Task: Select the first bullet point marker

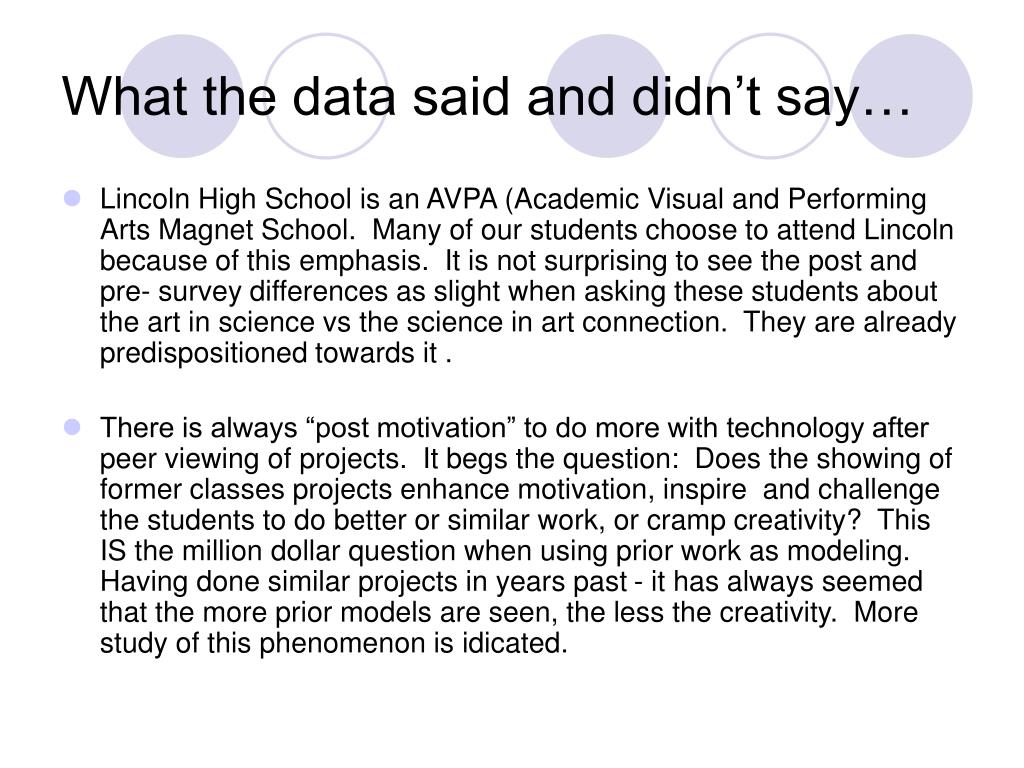Action: [x=72, y=198]
